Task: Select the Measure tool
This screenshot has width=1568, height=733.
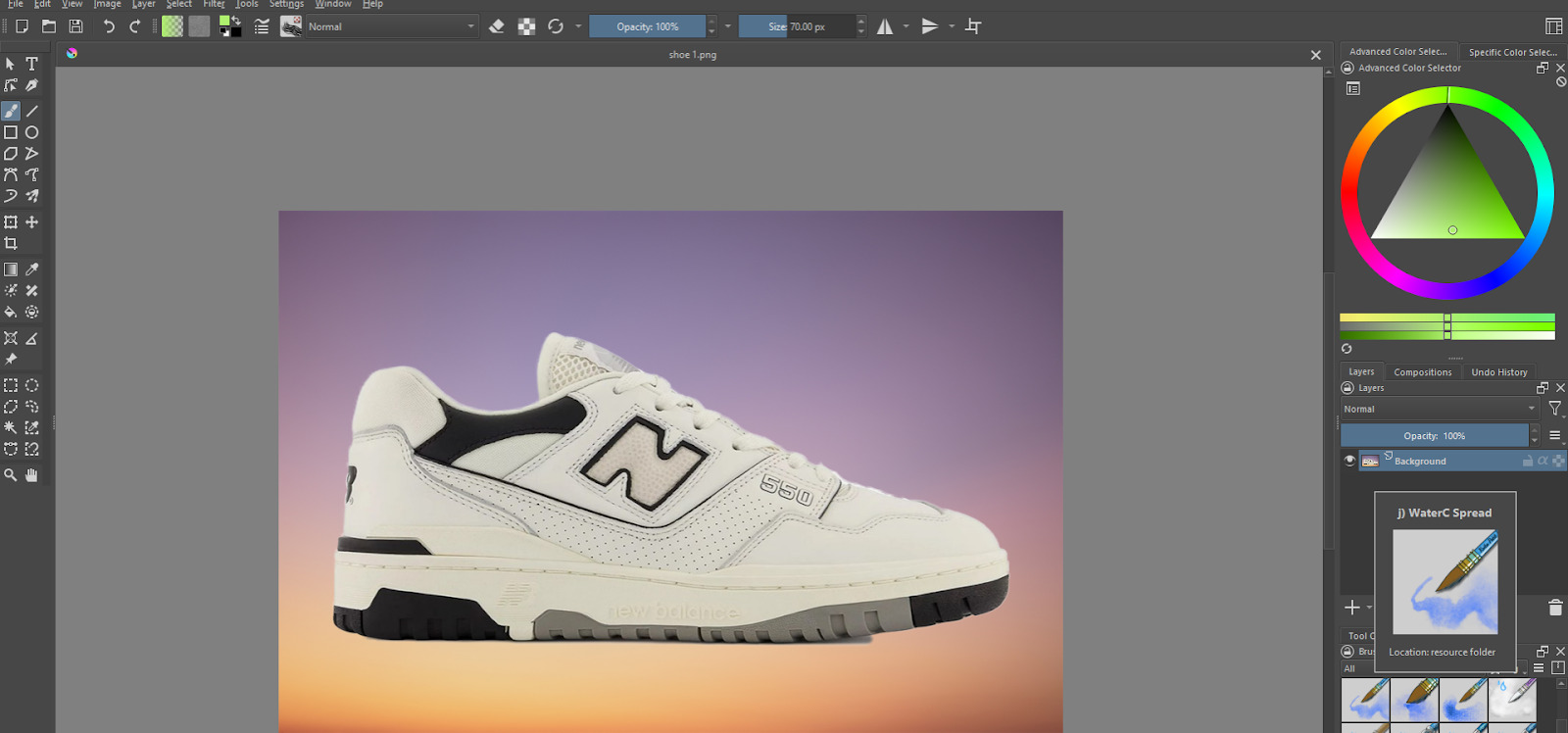Action: tap(32, 338)
